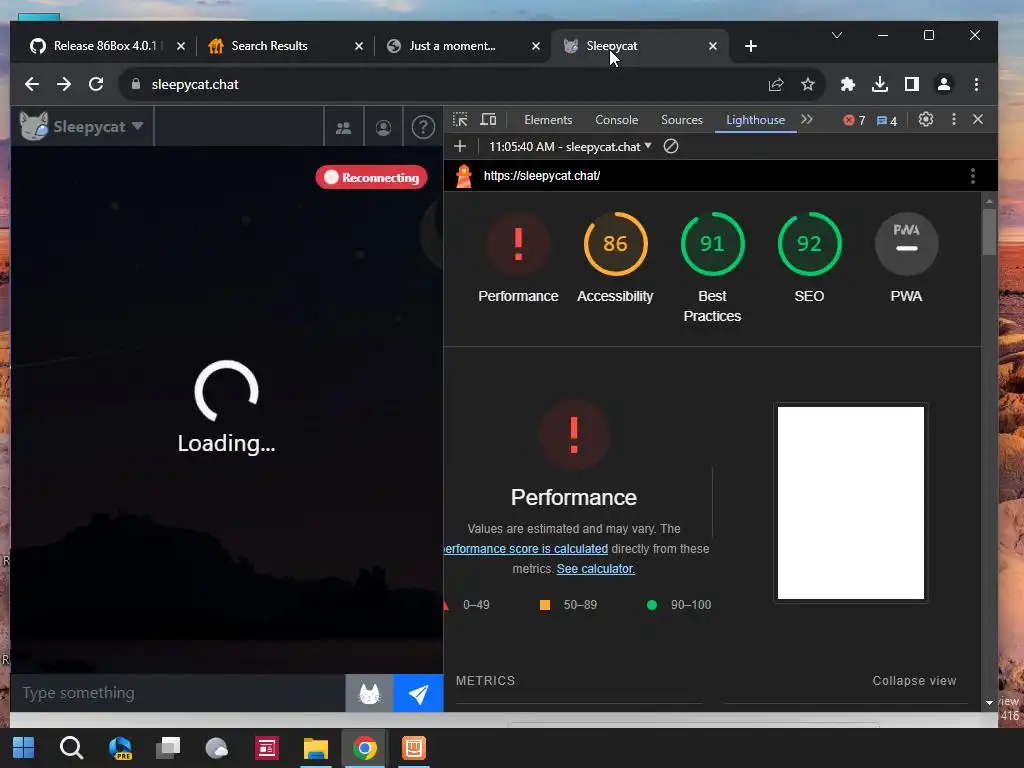Open the Sleepycat help question icon
Viewport: 1024px width, 768px height.
(423, 127)
